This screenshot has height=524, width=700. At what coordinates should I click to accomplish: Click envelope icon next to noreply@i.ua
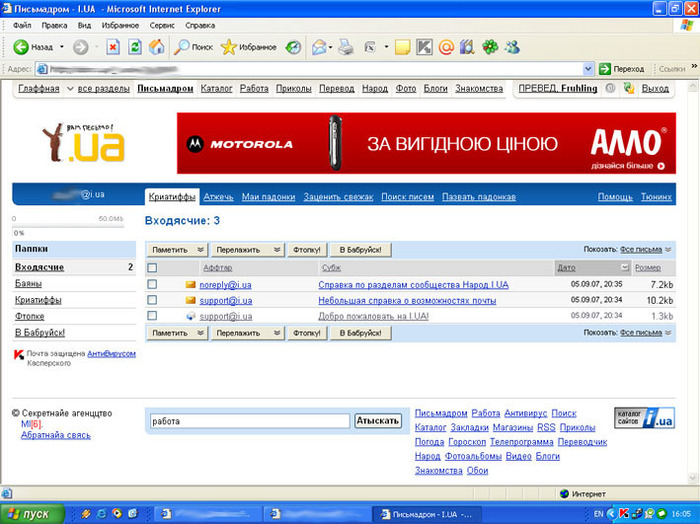click(191, 284)
